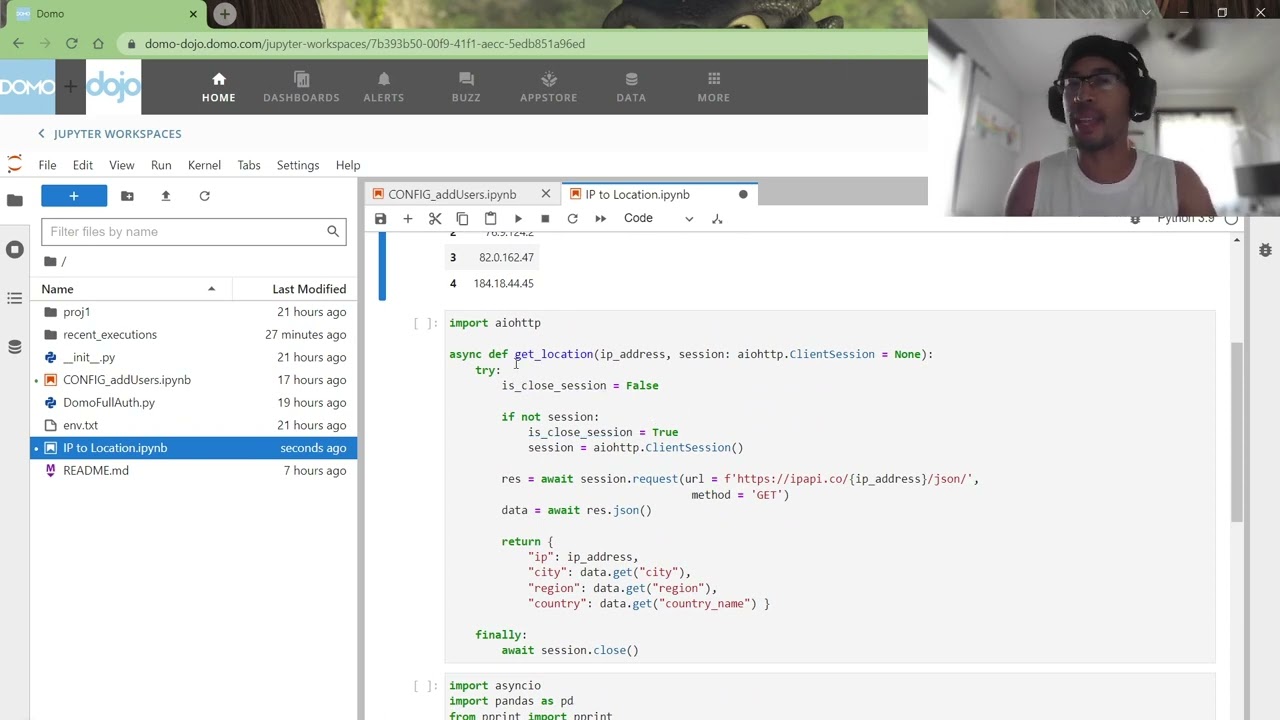Viewport: 1280px width, 720px height.
Task: Open running terminals and kernels sidebar icon
Action: point(15,249)
